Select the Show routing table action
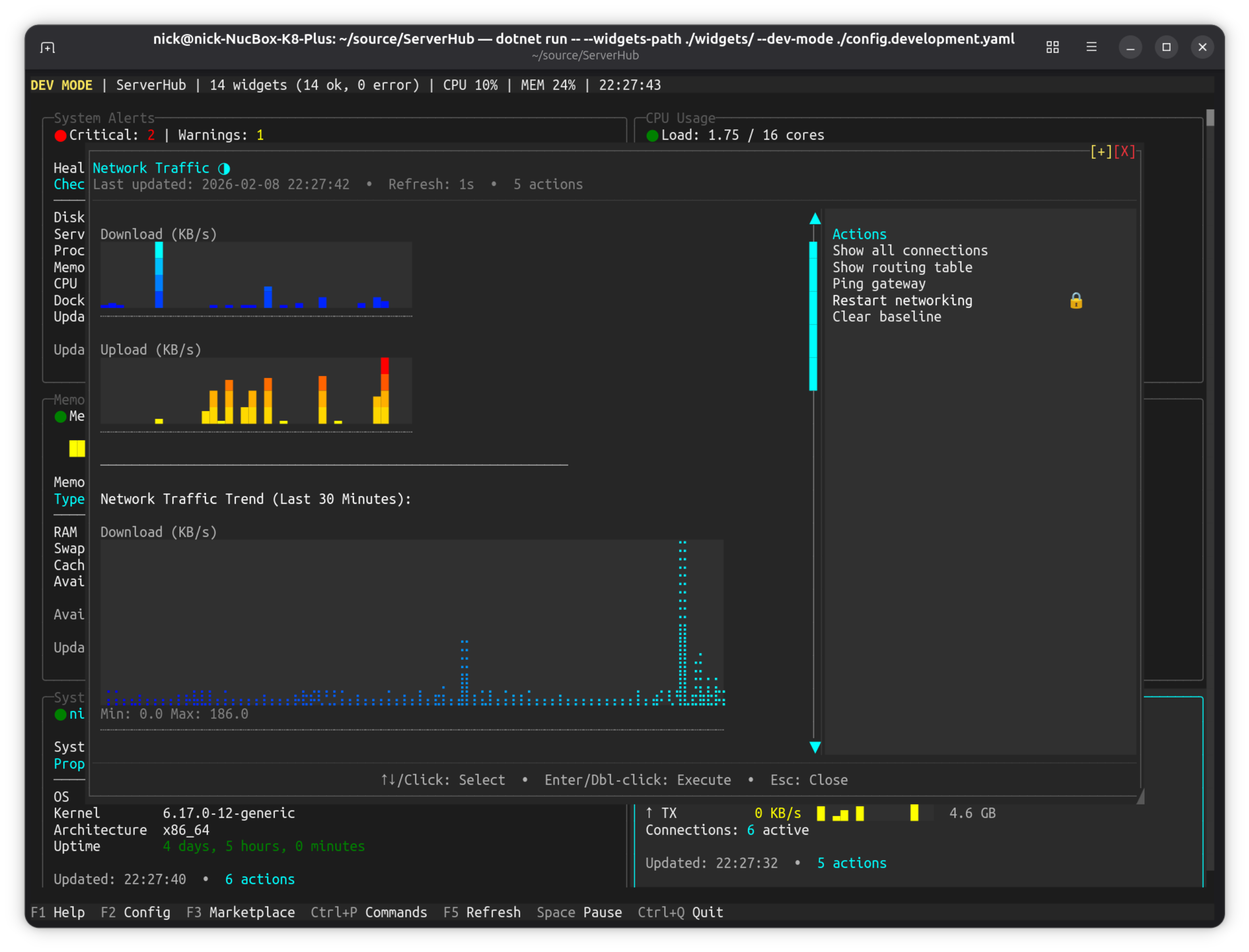This screenshot has width=1249, height=952. click(x=901, y=268)
